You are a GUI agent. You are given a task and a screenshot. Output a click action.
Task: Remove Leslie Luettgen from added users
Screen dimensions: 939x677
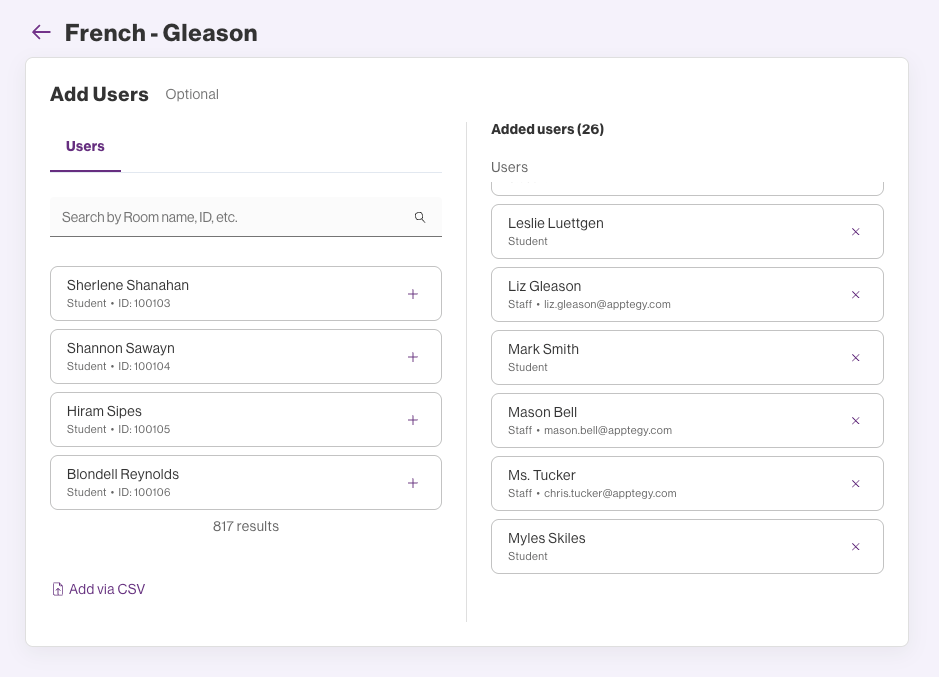tap(855, 232)
